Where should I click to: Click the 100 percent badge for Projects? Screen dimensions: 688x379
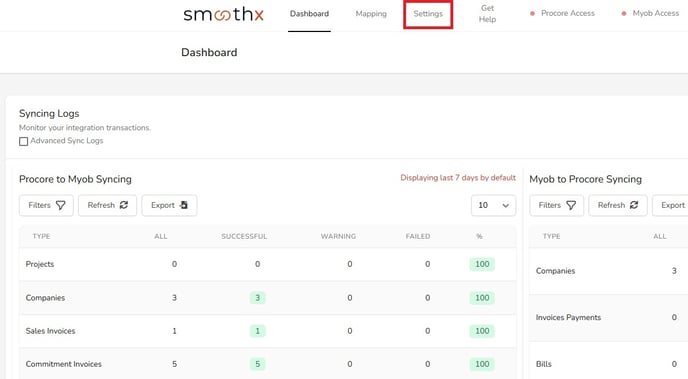click(x=482, y=264)
